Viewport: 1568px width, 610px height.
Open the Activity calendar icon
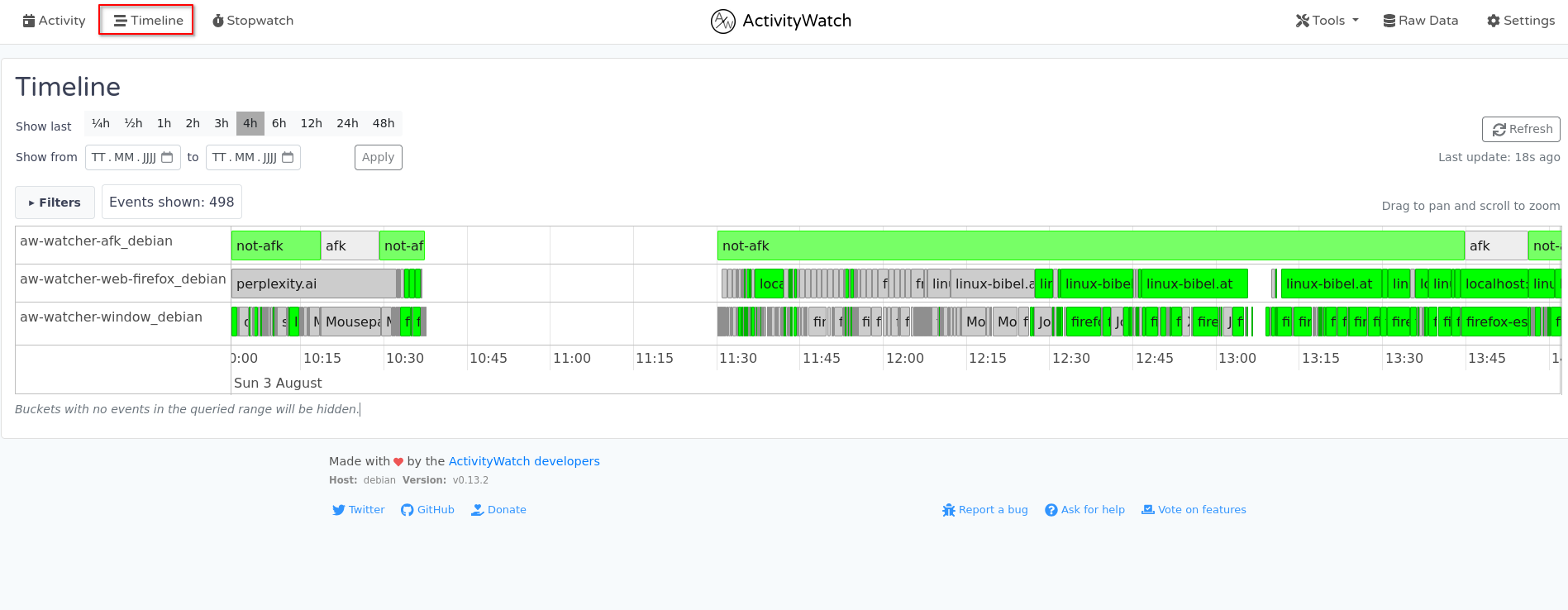pyautogui.click(x=29, y=21)
